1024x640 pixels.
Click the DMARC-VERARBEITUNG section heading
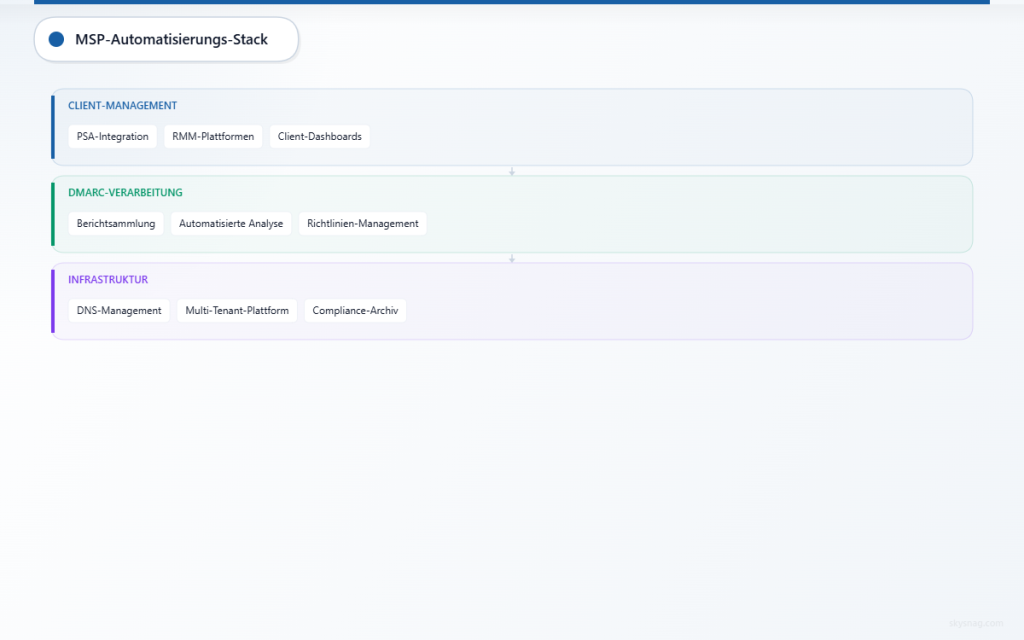[124, 192]
